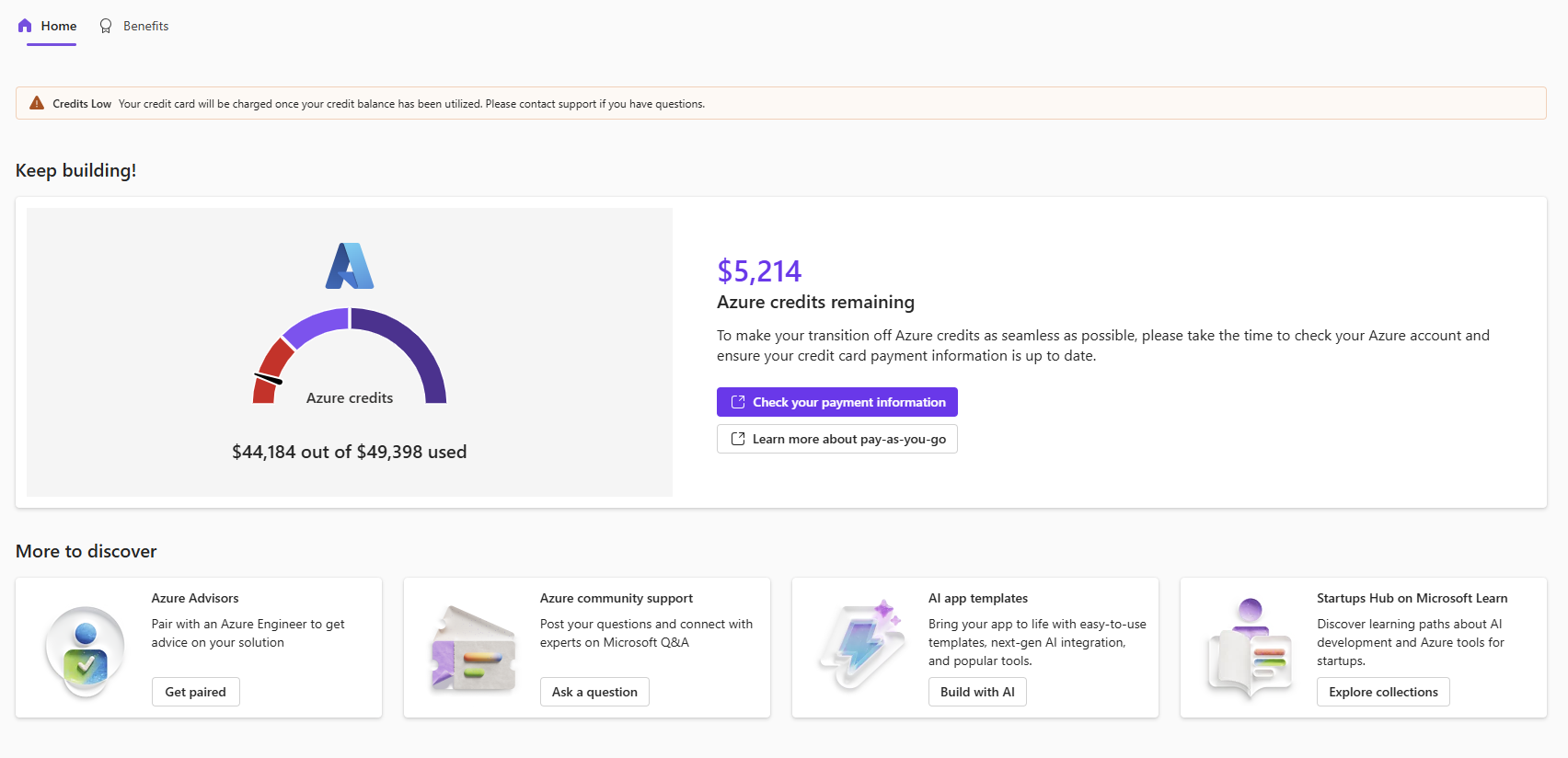Screen dimensions: 1568x758
Task: Open Learn more about pay-as-you-go
Action: [837, 439]
